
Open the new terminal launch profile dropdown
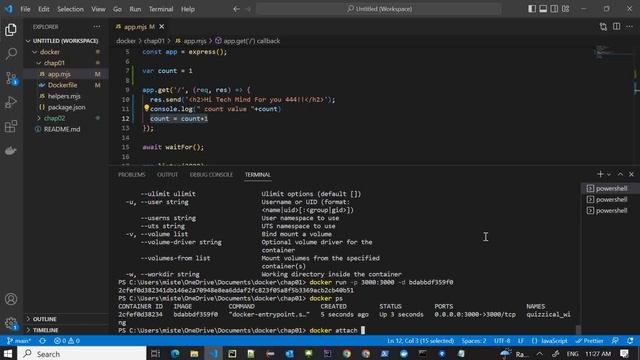[x=609, y=174]
